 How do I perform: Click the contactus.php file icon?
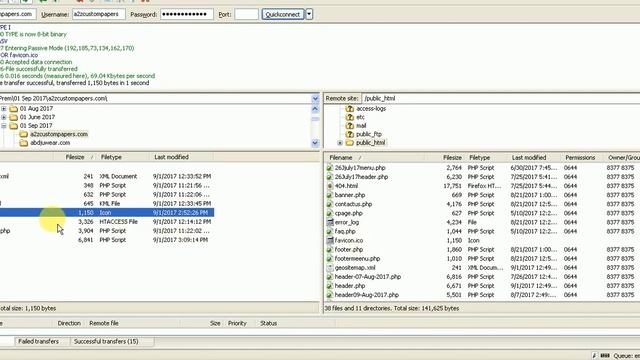330,204
